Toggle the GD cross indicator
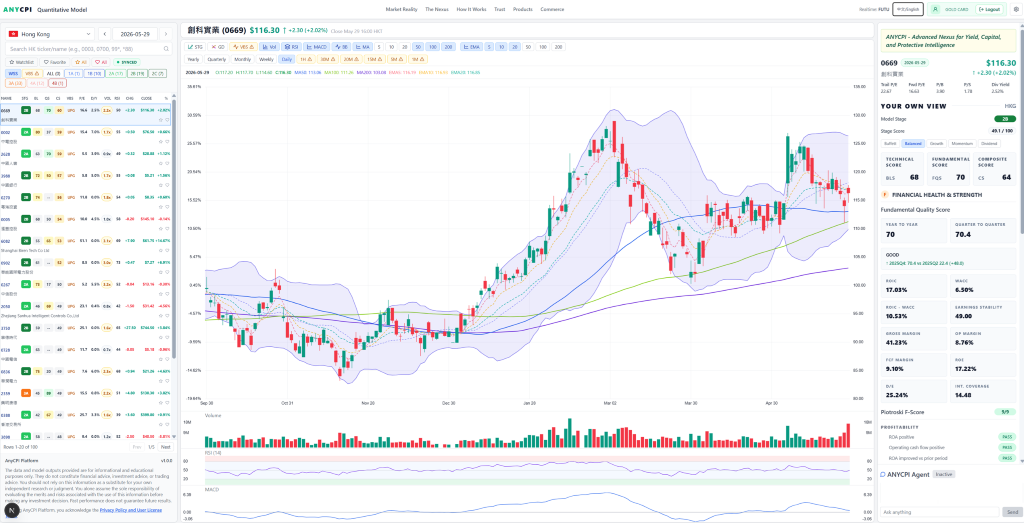 [x=217, y=47]
